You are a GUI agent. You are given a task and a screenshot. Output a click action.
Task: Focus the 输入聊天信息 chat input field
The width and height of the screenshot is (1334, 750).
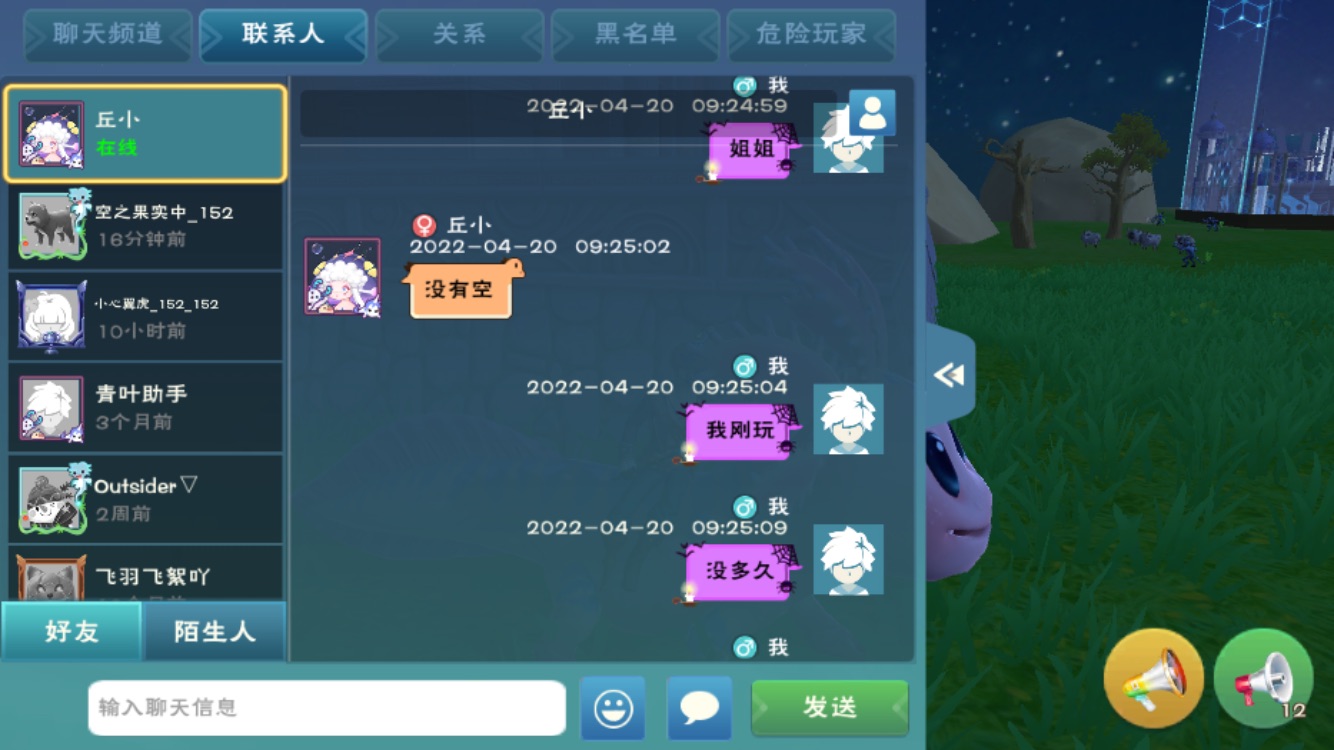(327, 708)
